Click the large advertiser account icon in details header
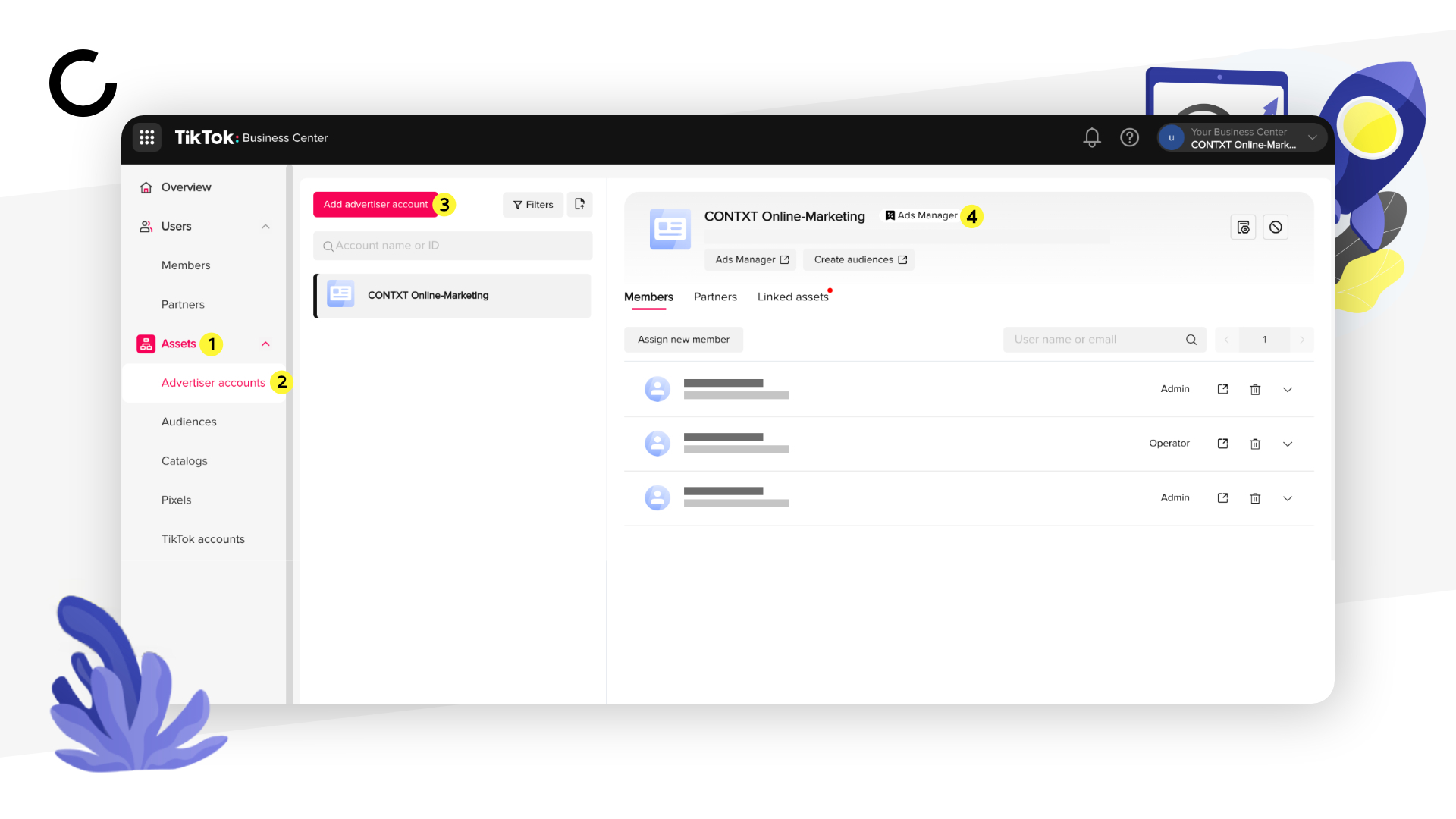 coord(670,229)
